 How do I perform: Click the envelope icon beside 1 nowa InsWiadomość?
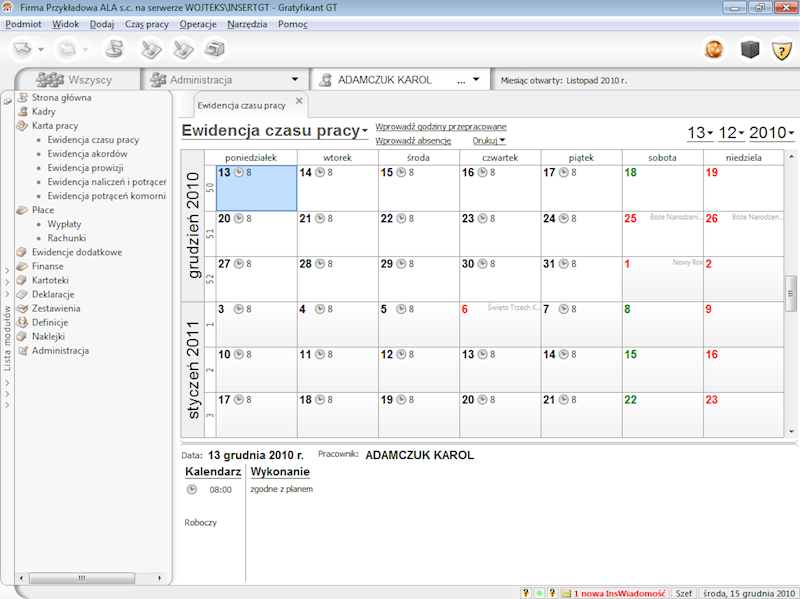tap(566, 592)
